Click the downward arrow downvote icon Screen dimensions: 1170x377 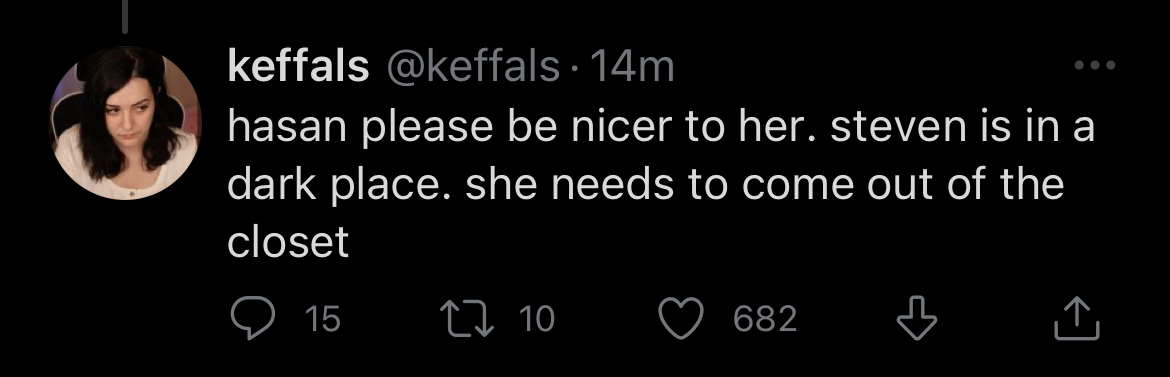click(916, 318)
